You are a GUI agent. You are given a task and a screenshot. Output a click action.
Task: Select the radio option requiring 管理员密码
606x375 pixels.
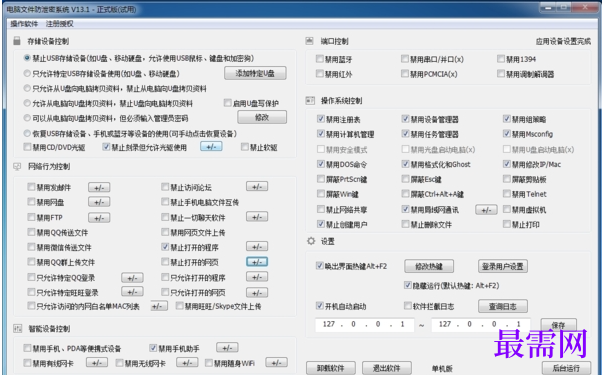tap(27, 118)
